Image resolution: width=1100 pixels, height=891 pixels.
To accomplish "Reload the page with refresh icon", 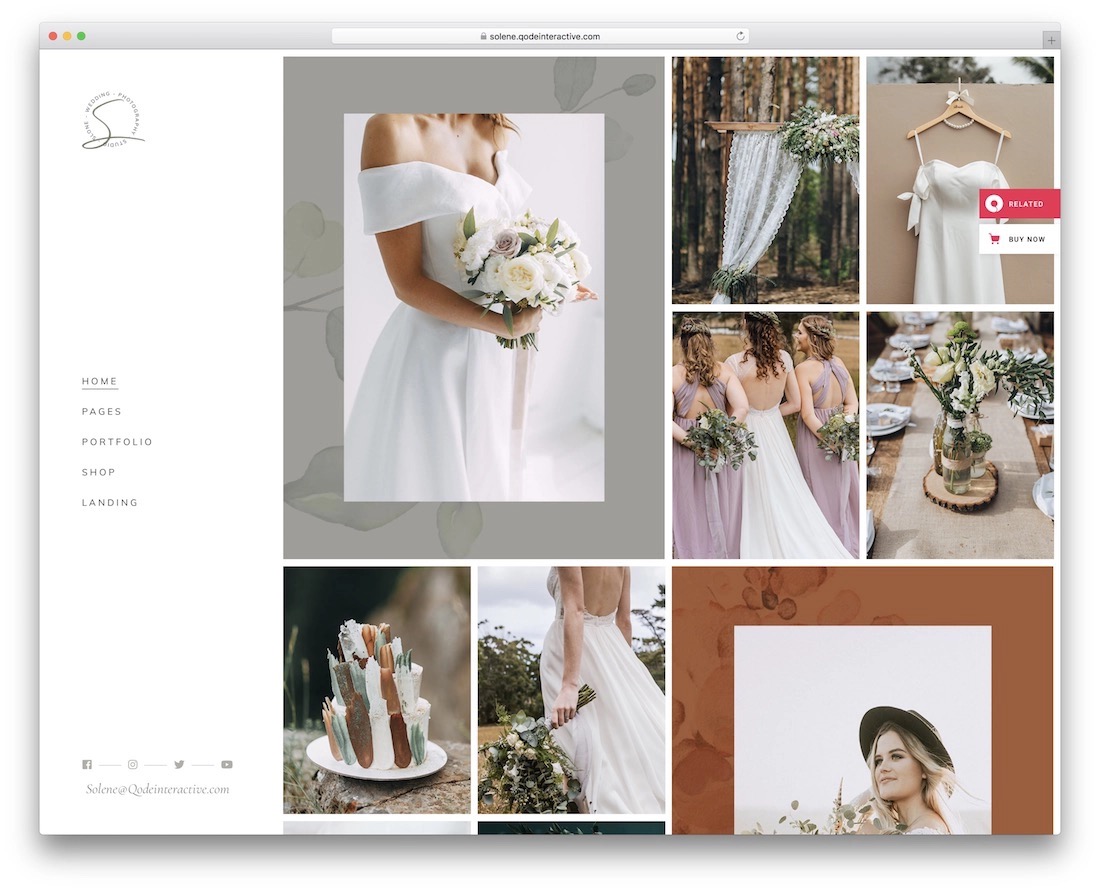I will [740, 36].
